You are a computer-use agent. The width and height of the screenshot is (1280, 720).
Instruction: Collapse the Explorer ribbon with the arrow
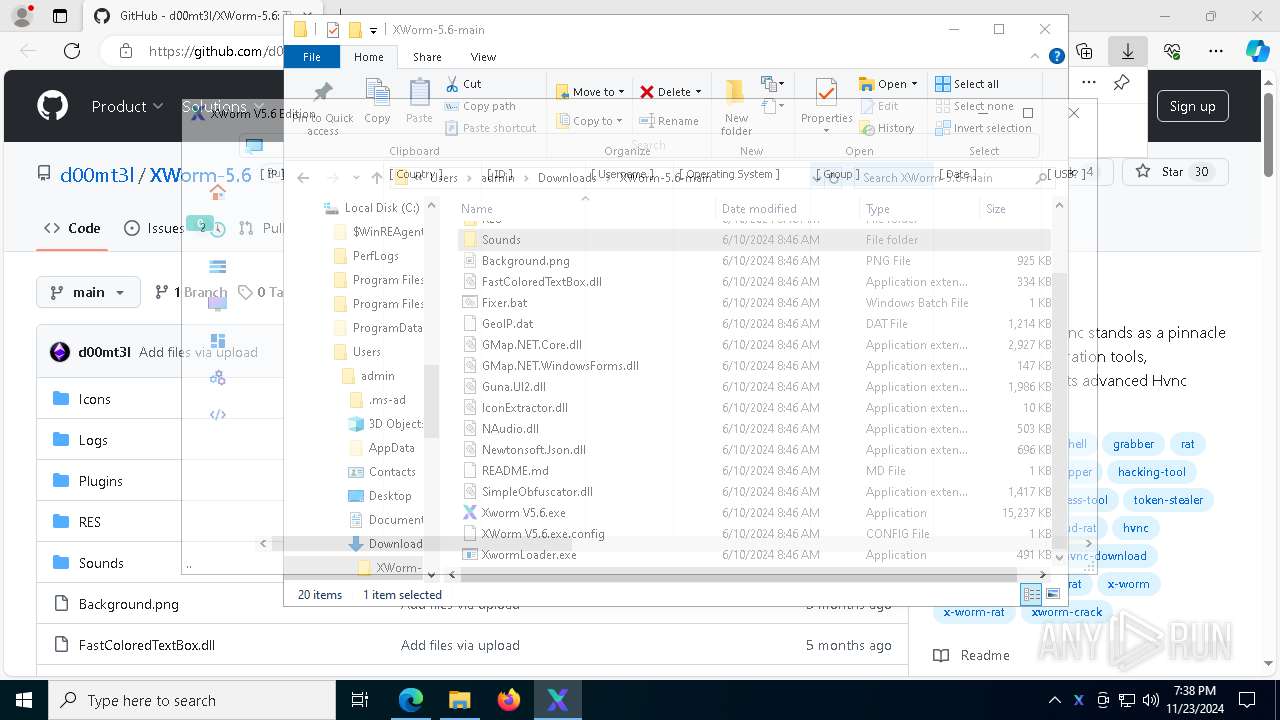pos(1036,57)
